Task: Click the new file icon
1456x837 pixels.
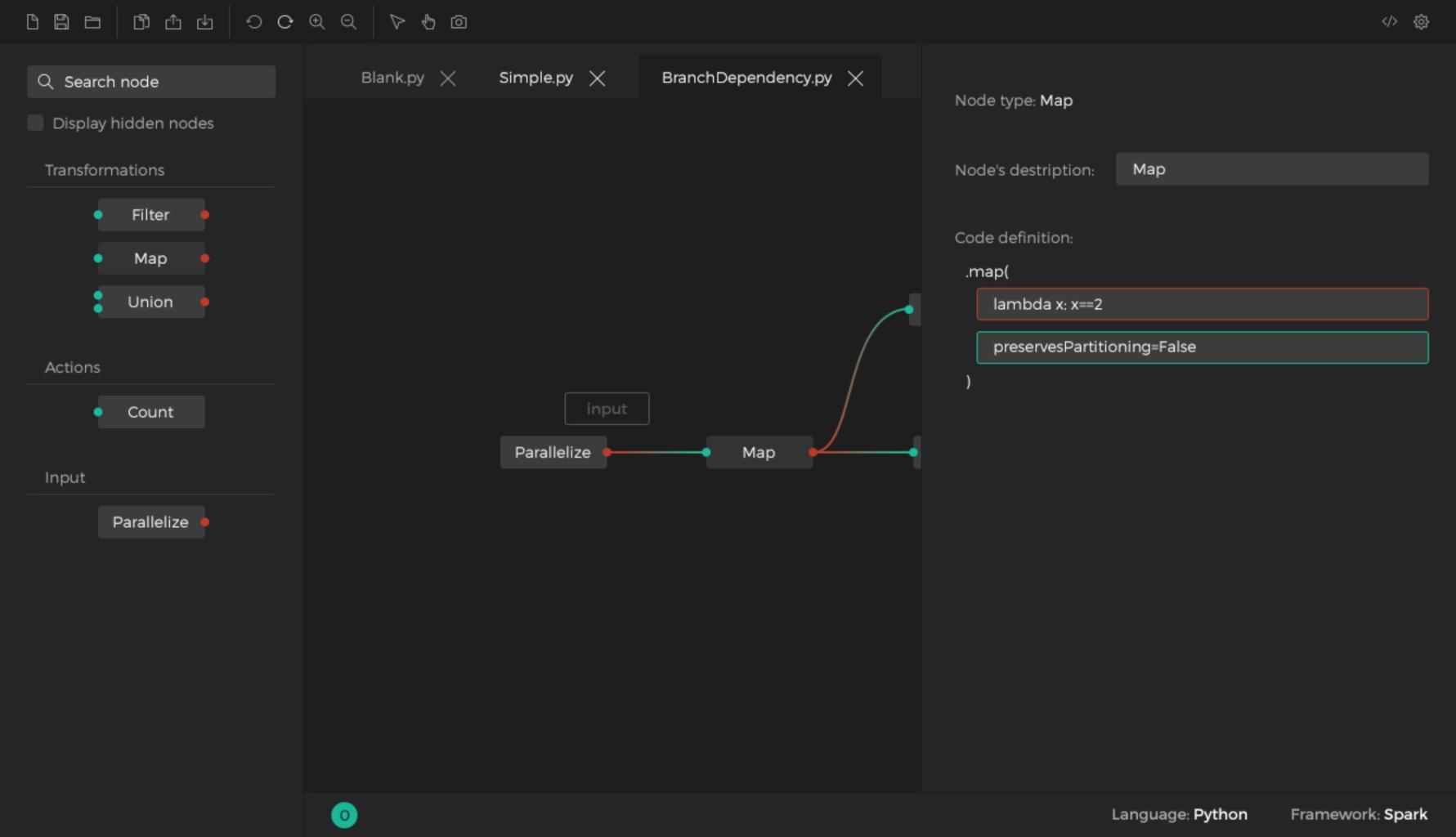Action: pyautogui.click(x=33, y=22)
